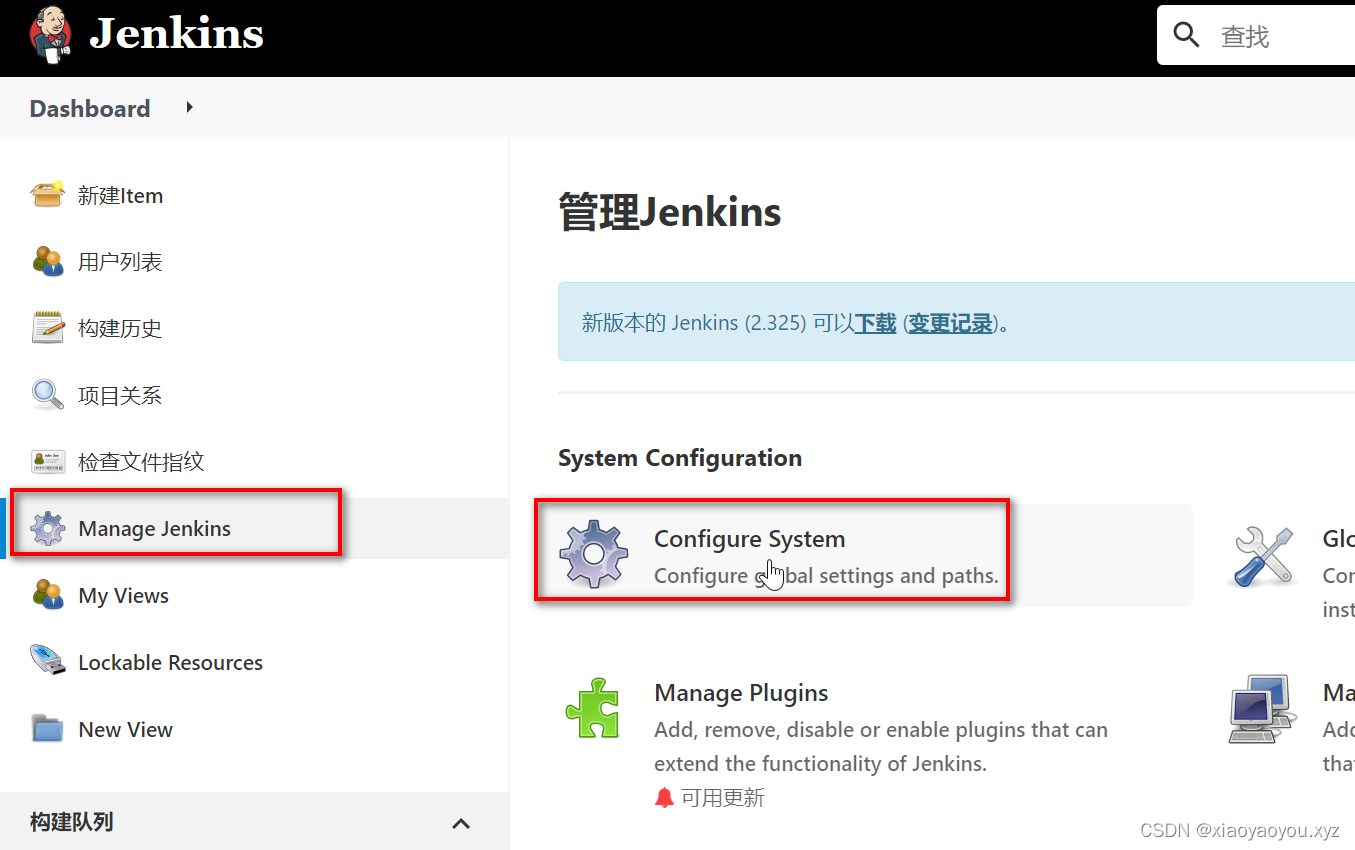
Task: Click the New View folder icon
Action: click(x=48, y=729)
